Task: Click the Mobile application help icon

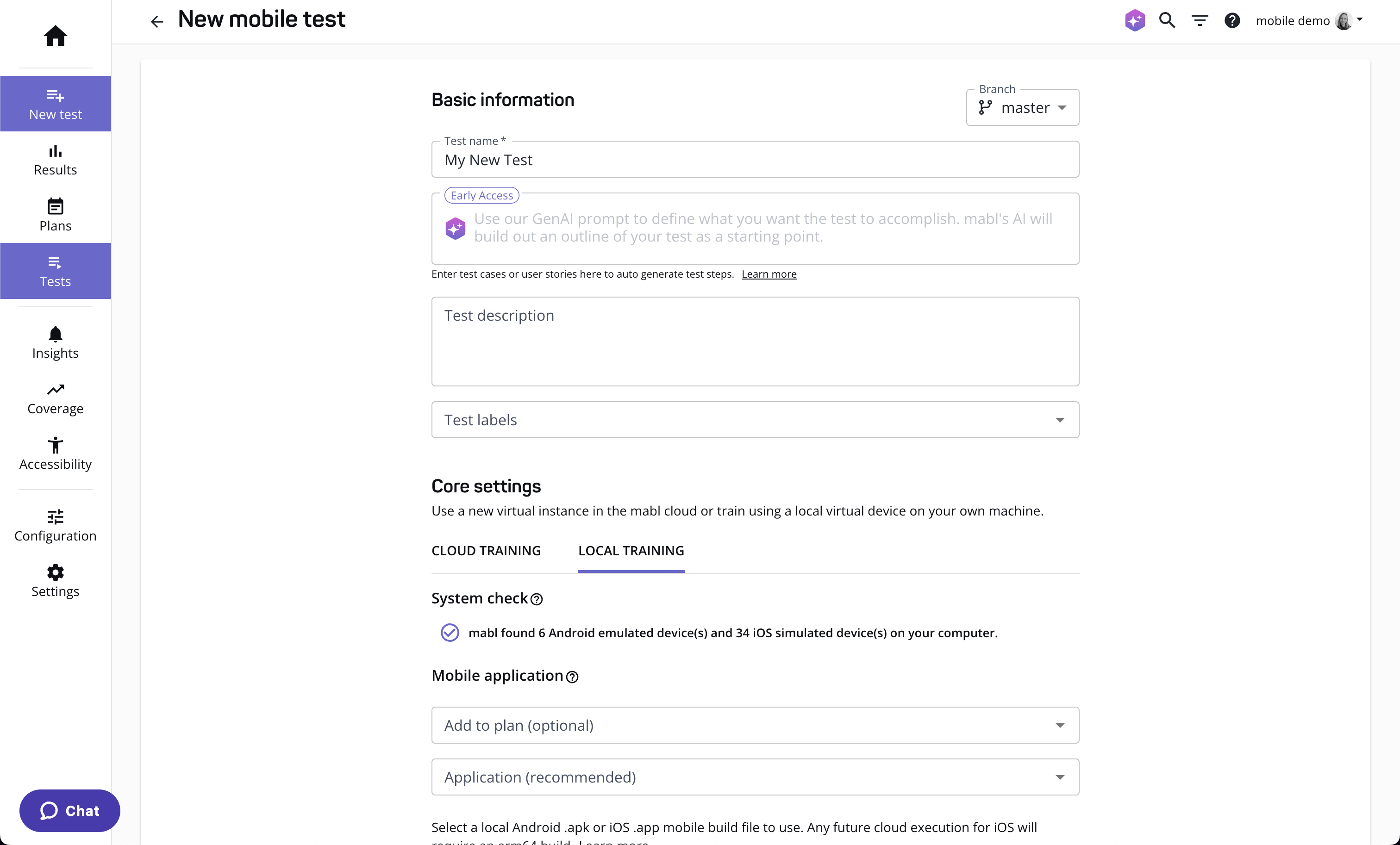Action: (572, 677)
